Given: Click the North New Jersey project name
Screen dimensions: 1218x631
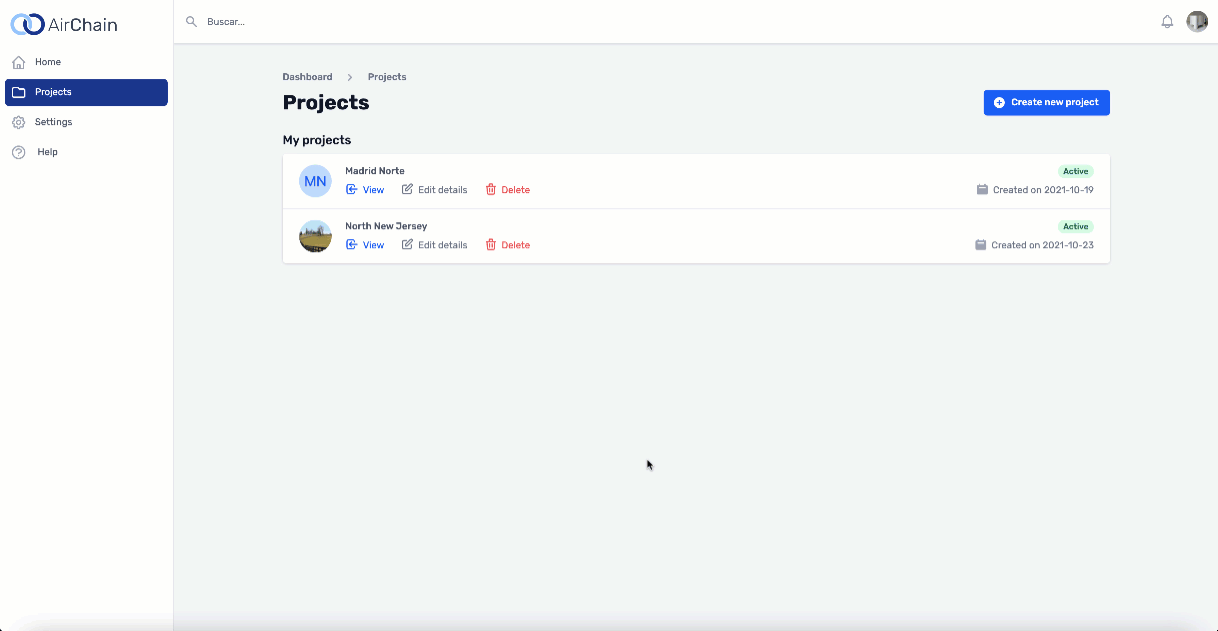Looking at the screenshot, I should [x=386, y=226].
